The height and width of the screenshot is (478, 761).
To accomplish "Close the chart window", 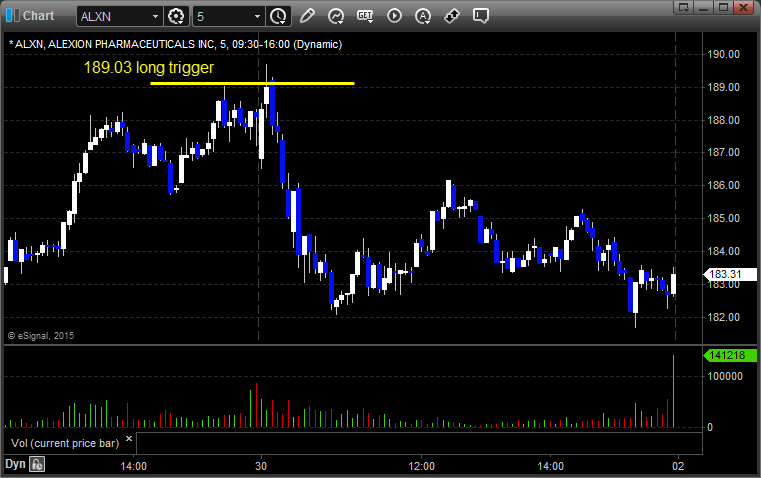I will coord(743,7).
